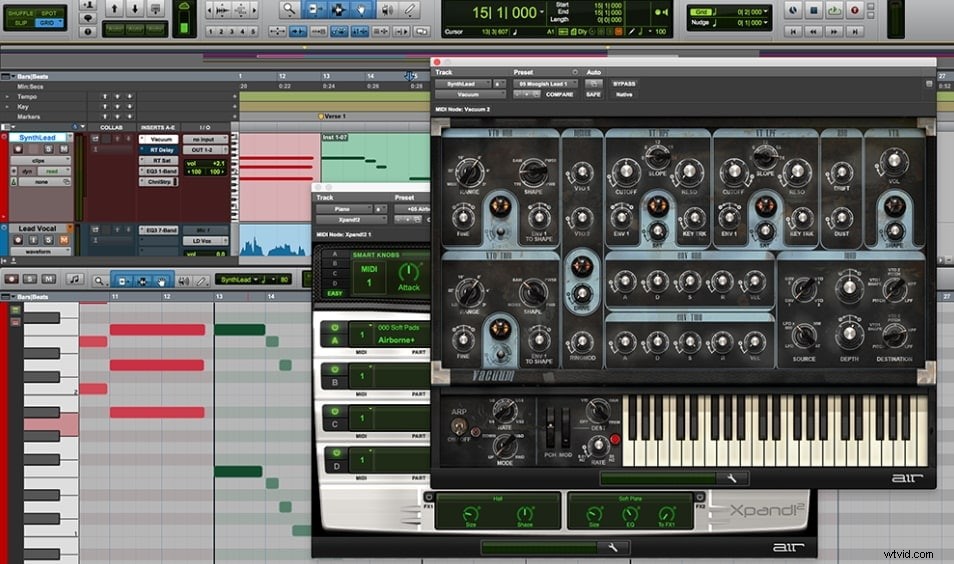Toggle Grid edit mode
The image size is (954, 564).
click(49, 23)
